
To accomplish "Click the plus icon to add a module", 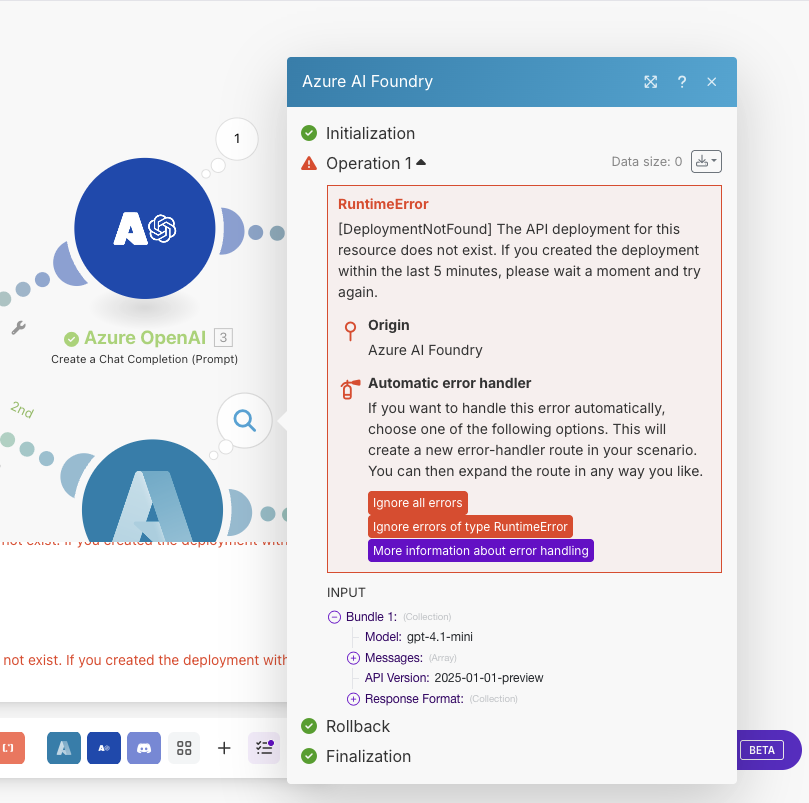I will (x=224, y=747).
